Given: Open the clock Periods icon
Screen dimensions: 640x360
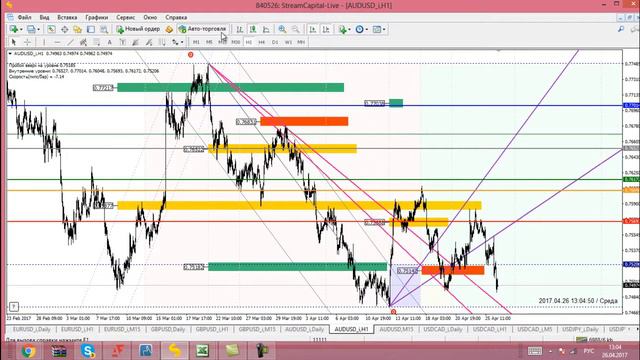Looking at the screenshot, I should tap(359, 29).
